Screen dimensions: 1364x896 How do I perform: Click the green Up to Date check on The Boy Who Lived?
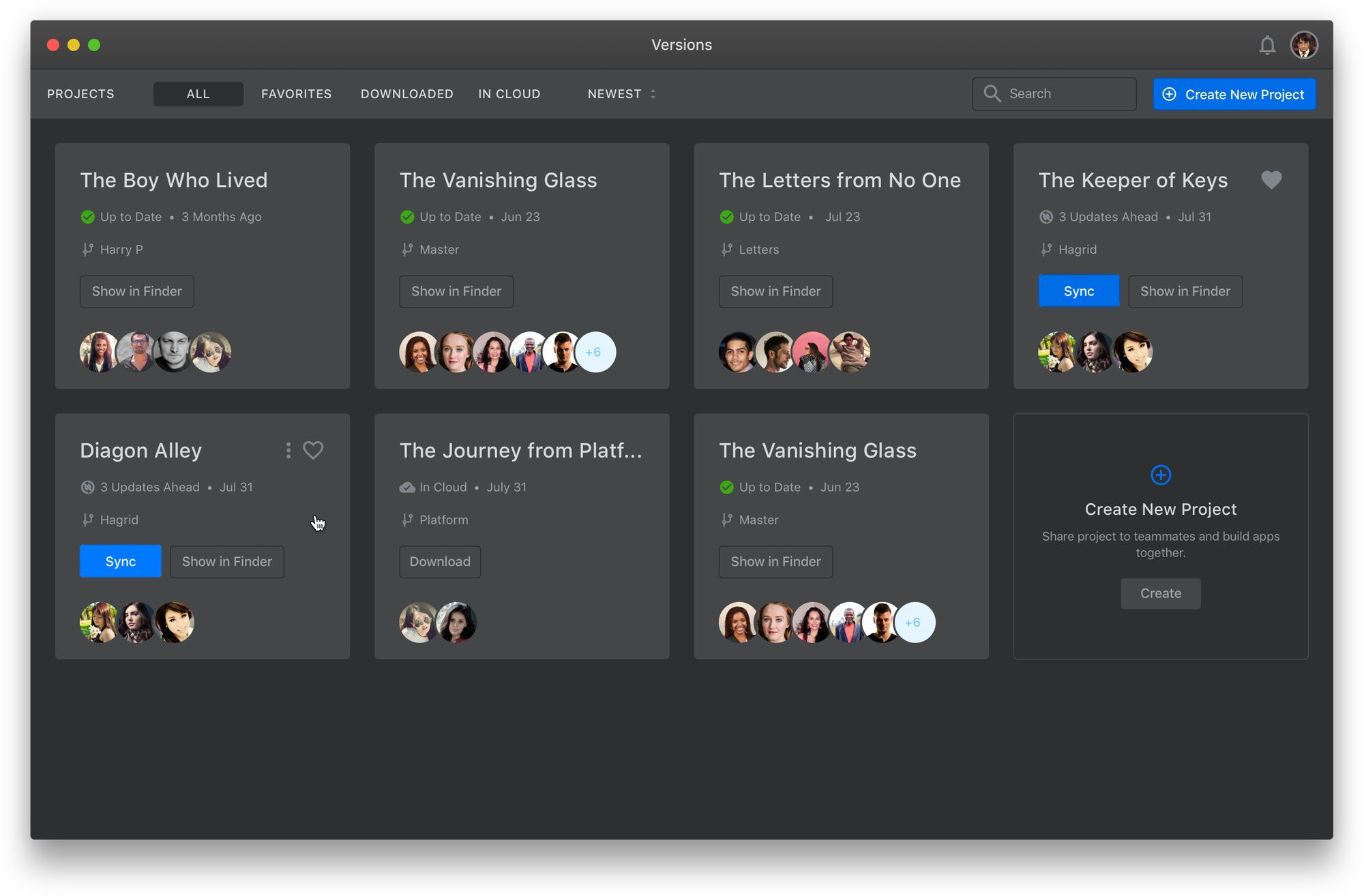pyautogui.click(x=87, y=217)
